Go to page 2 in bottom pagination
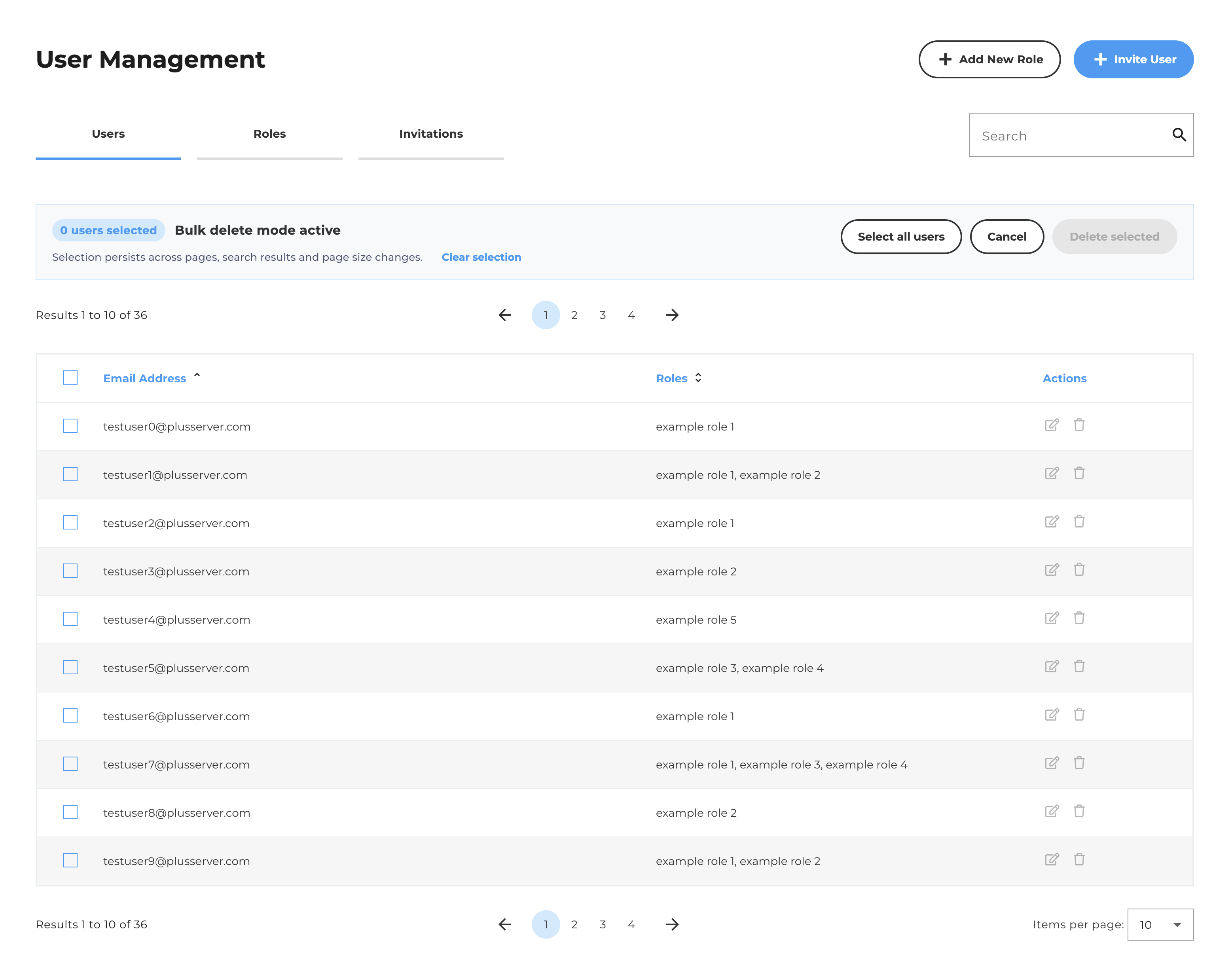Screen dimensions: 1232x979 coord(574,924)
